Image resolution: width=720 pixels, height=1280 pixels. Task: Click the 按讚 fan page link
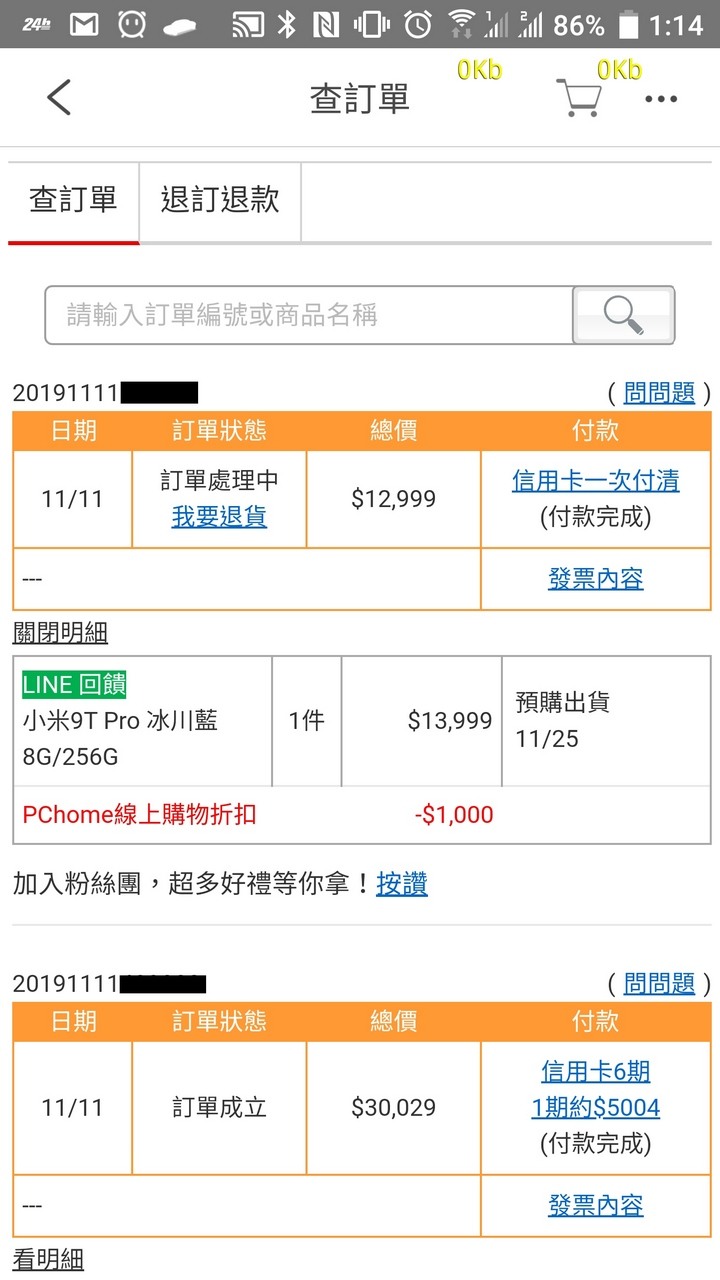tap(402, 884)
